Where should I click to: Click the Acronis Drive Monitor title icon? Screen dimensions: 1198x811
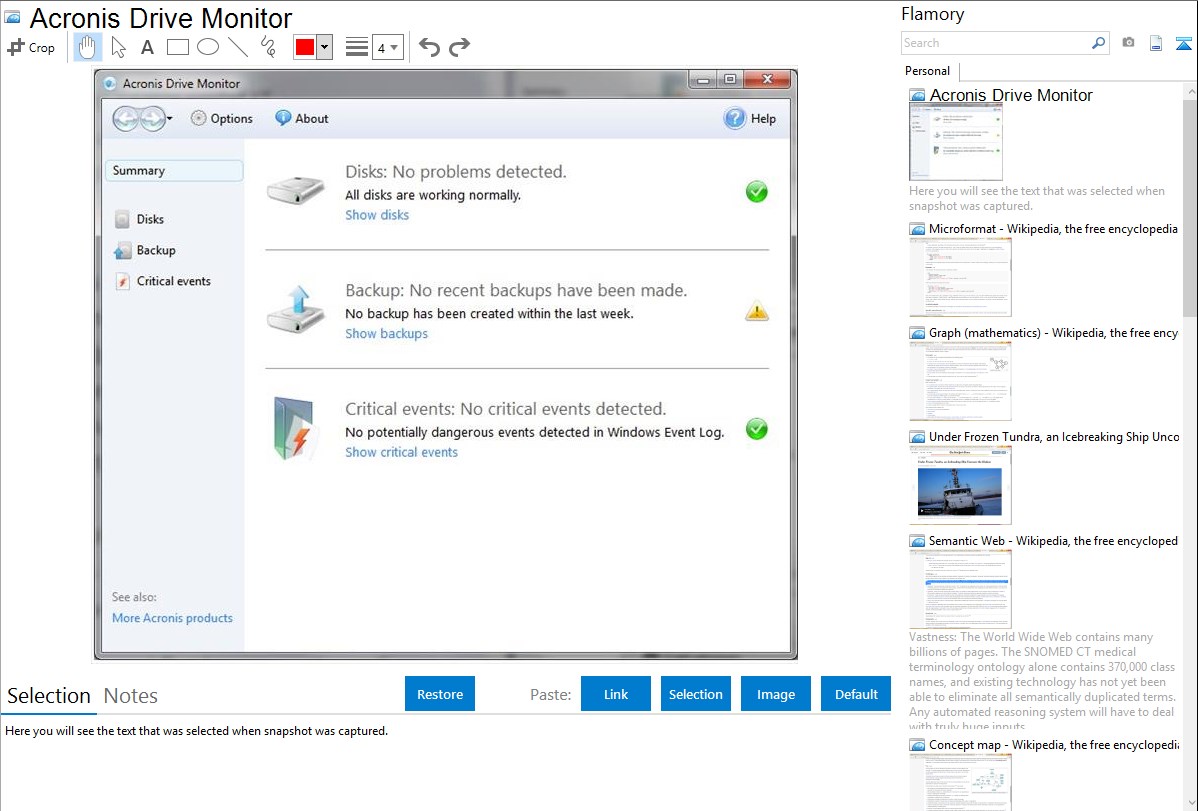click(x=13, y=17)
